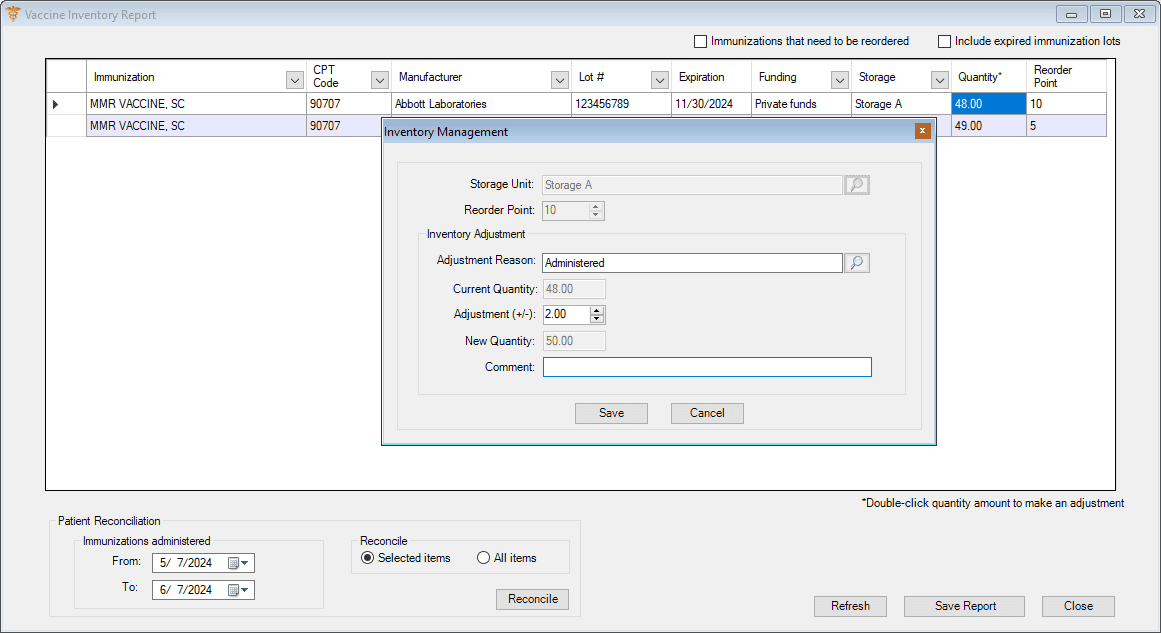Viewport: 1161px width, 633px height.
Task: Select the All items reconcile option
Action: tap(484, 558)
